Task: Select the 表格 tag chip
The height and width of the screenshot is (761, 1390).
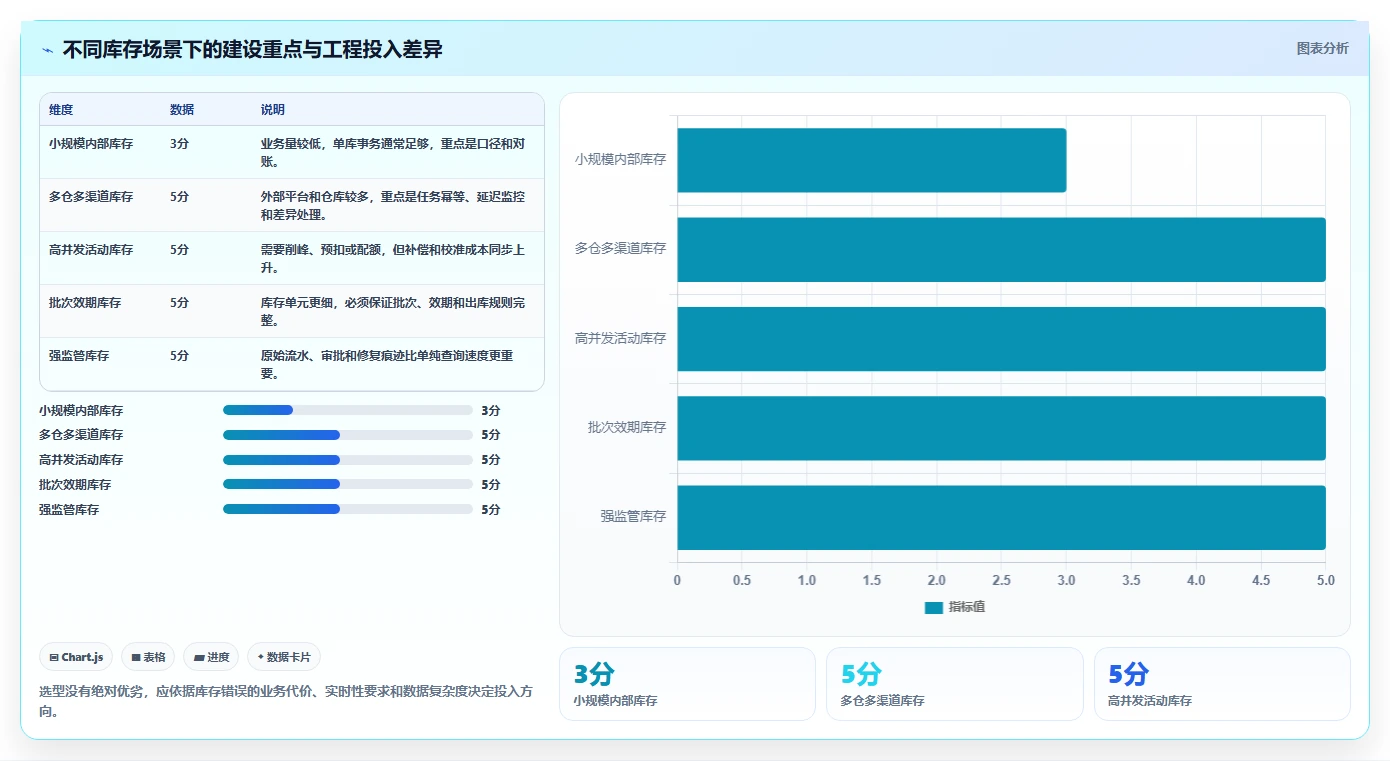Action: [x=148, y=657]
